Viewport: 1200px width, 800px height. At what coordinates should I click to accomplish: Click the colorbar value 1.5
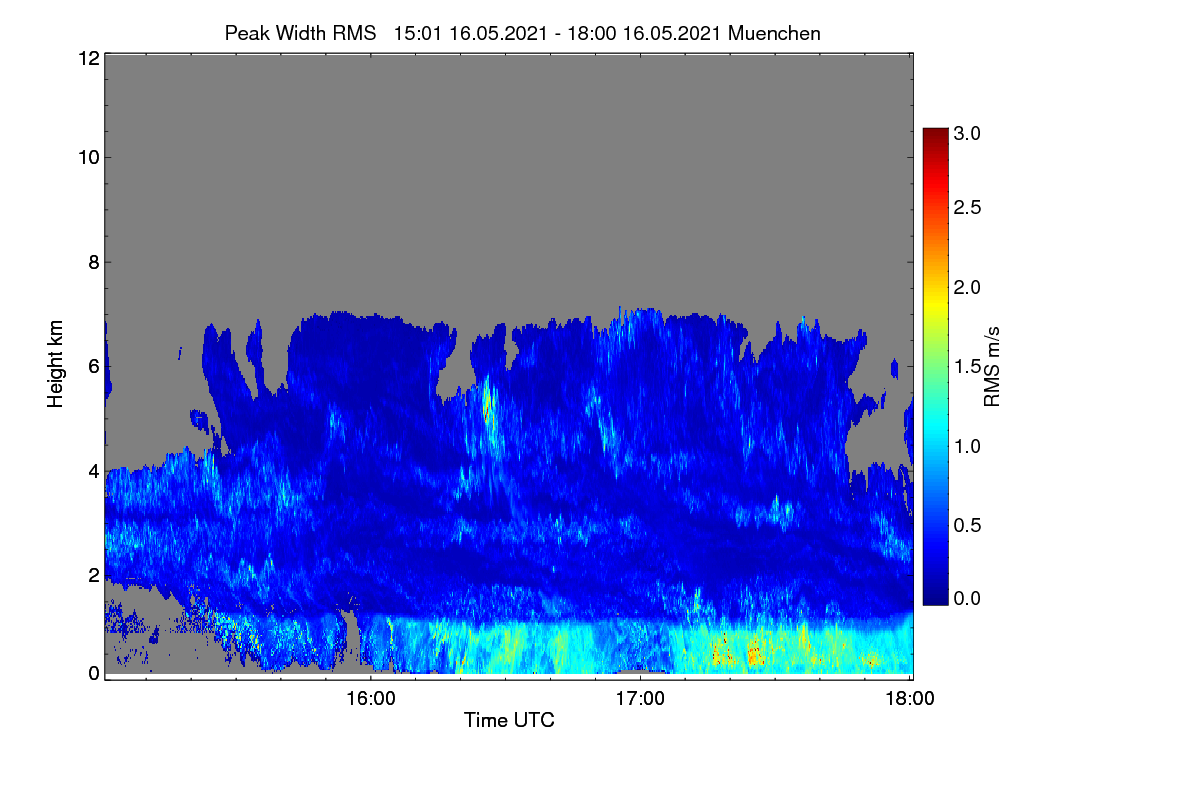click(x=967, y=367)
